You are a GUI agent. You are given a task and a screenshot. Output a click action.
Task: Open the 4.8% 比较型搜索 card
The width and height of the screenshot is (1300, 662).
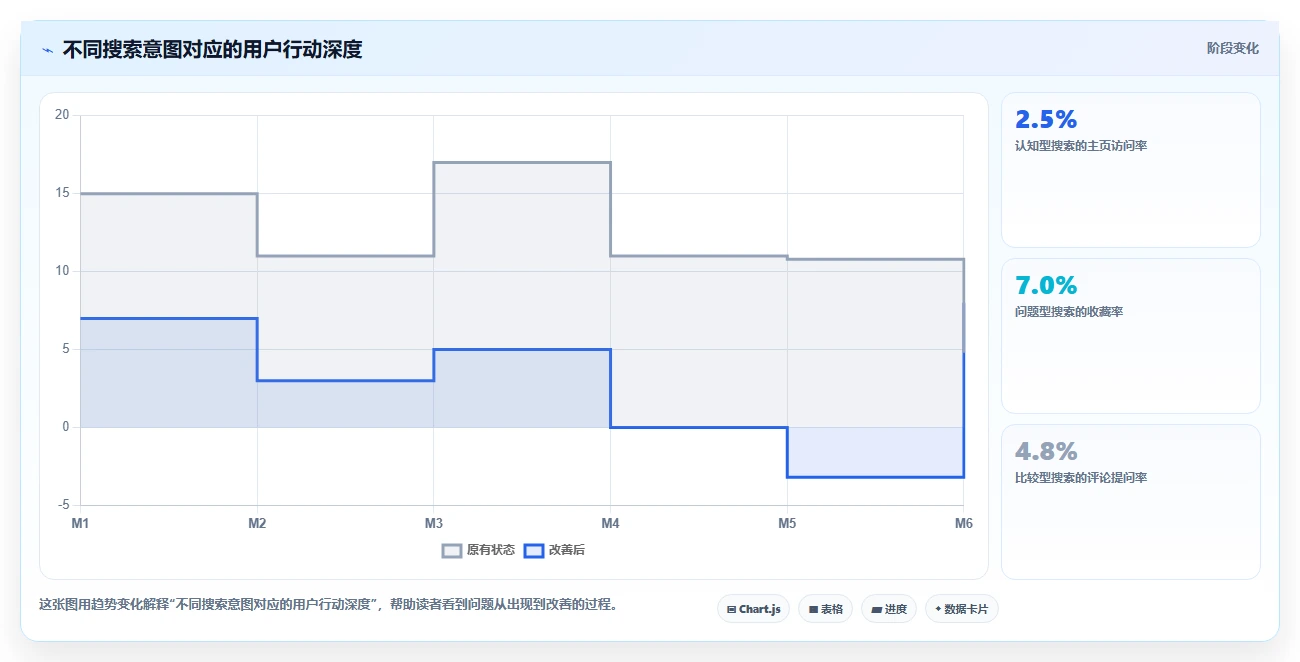(x=1131, y=502)
